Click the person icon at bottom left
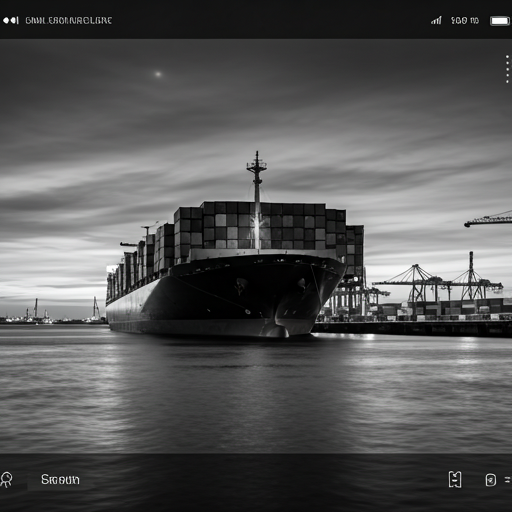 [x=6, y=480]
